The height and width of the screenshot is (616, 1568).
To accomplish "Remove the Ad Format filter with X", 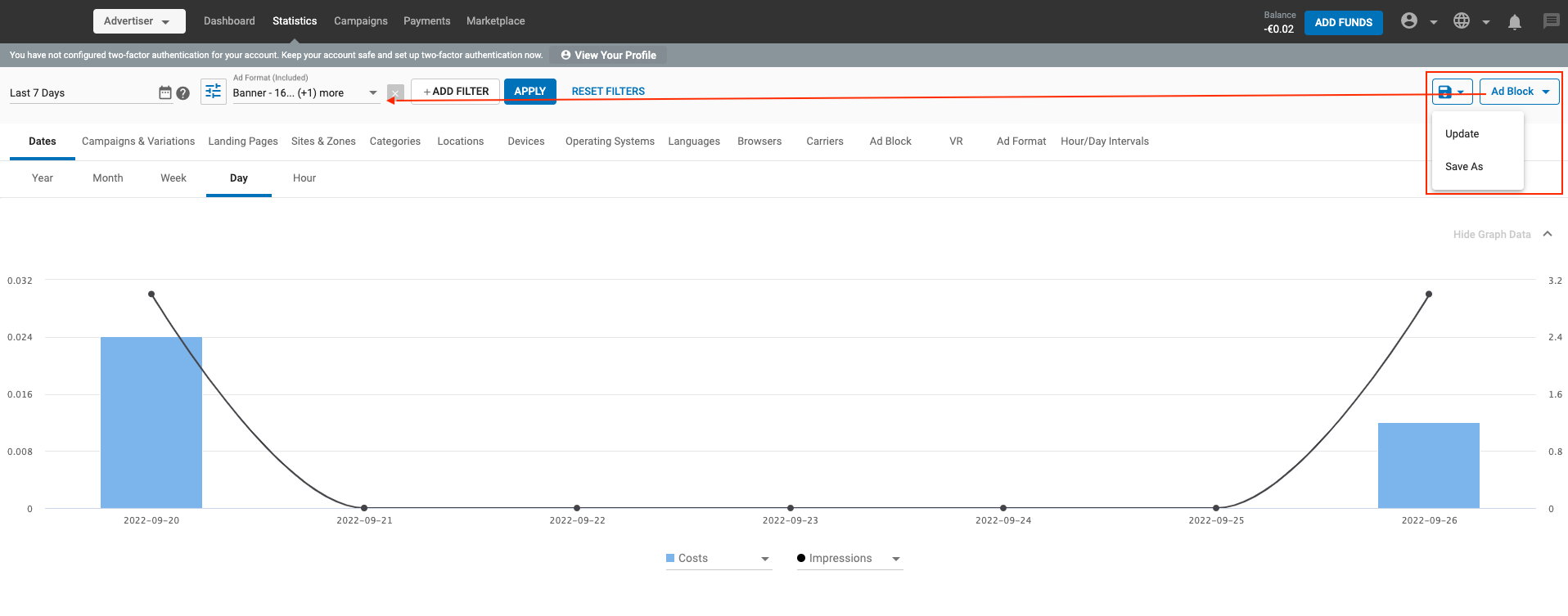I will pos(395,92).
